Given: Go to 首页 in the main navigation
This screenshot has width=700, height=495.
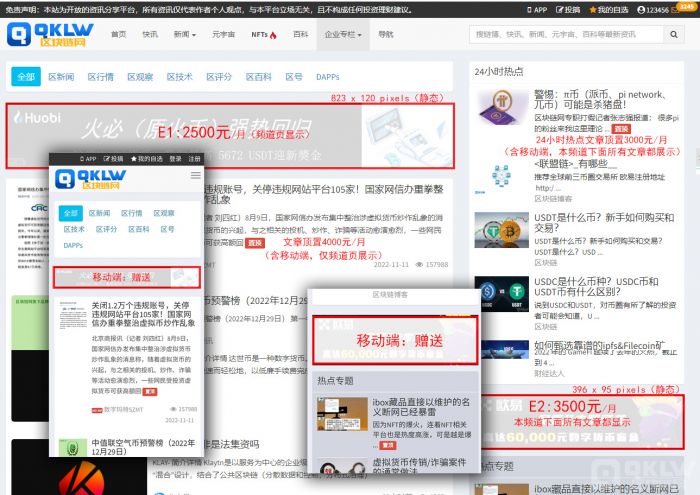Looking at the screenshot, I should coord(118,34).
